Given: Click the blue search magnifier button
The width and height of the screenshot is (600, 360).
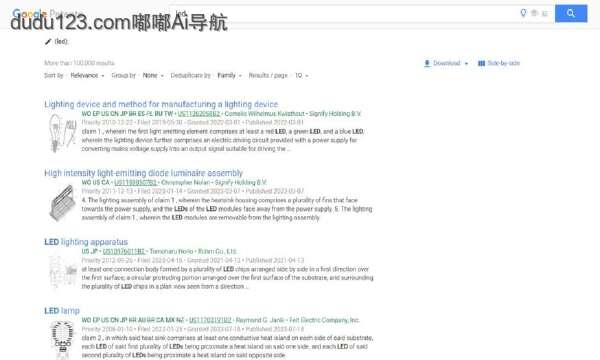Looking at the screenshot, I should coord(571,13).
